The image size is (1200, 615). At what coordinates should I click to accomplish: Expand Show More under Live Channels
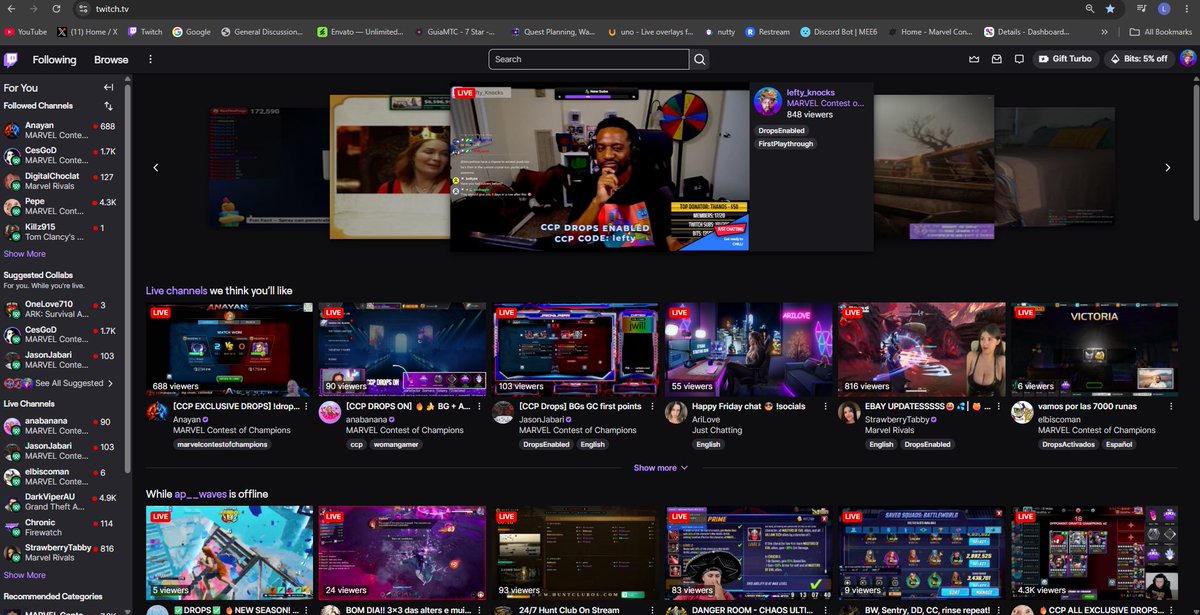24,575
